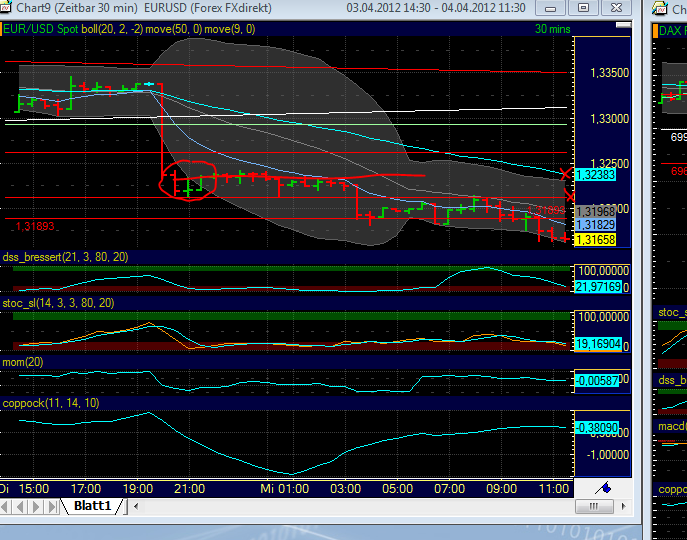The image size is (687, 540).
Task: Click the 11:00 time axis label
Action: tap(554, 489)
